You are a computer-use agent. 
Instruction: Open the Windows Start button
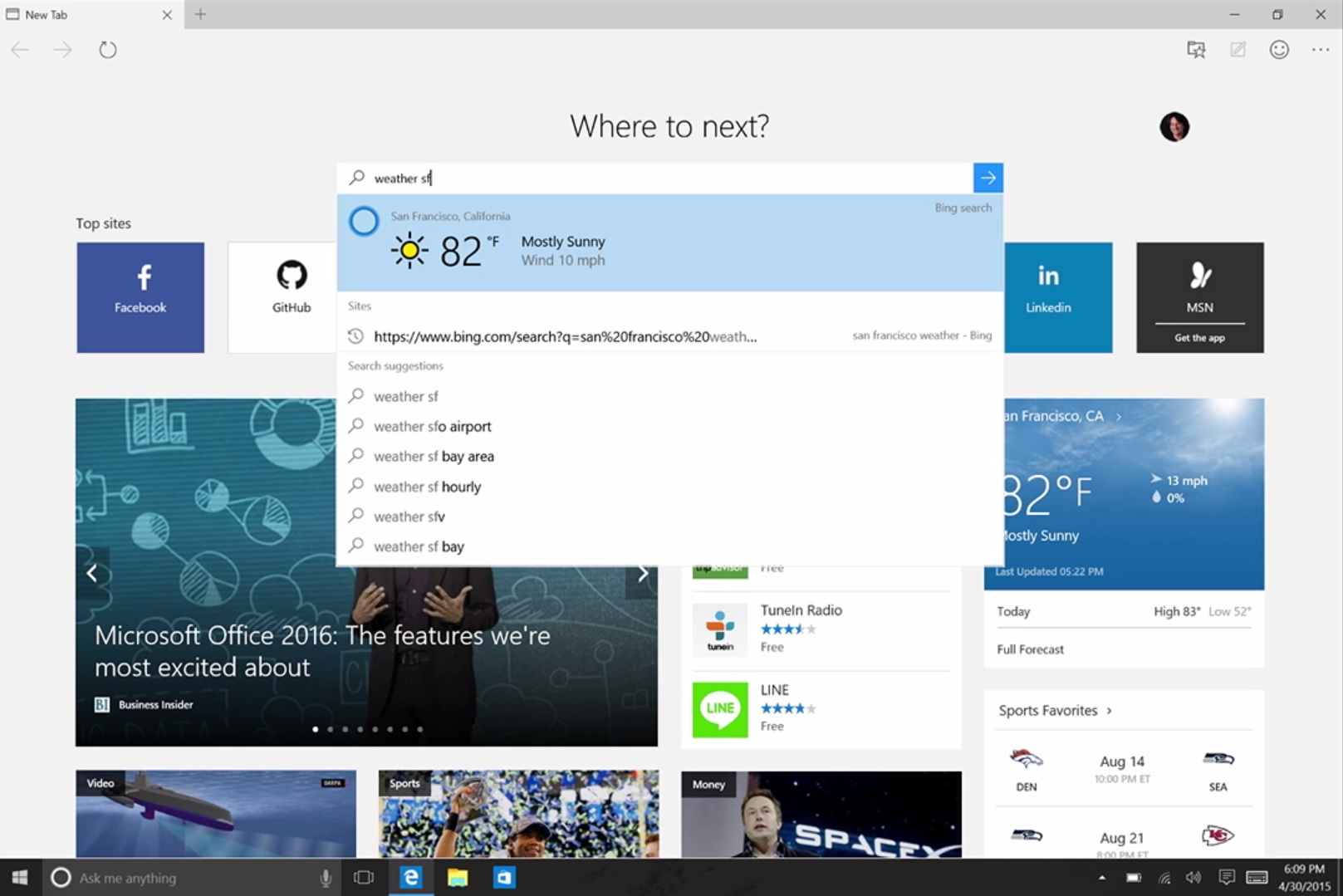click(x=20, y=878)
